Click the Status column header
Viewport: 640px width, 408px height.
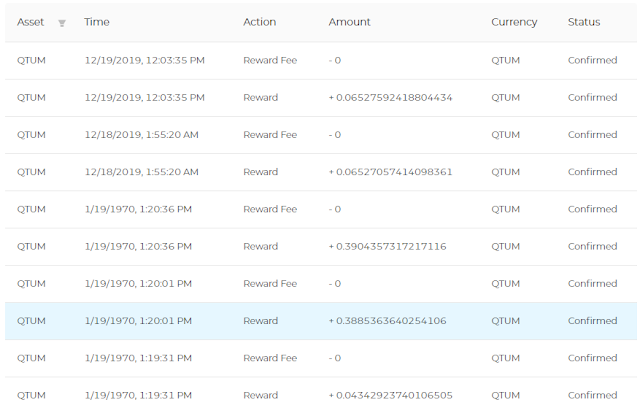pos(584,22)
